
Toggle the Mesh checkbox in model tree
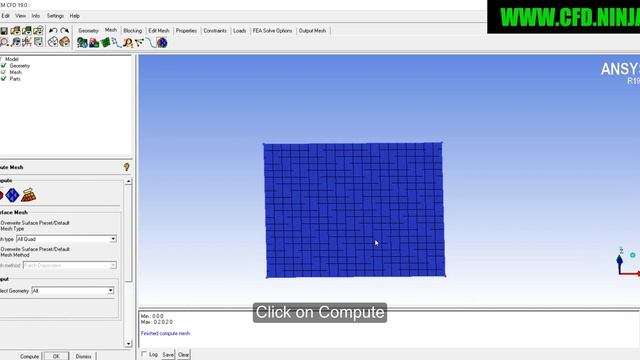point(4,72)
